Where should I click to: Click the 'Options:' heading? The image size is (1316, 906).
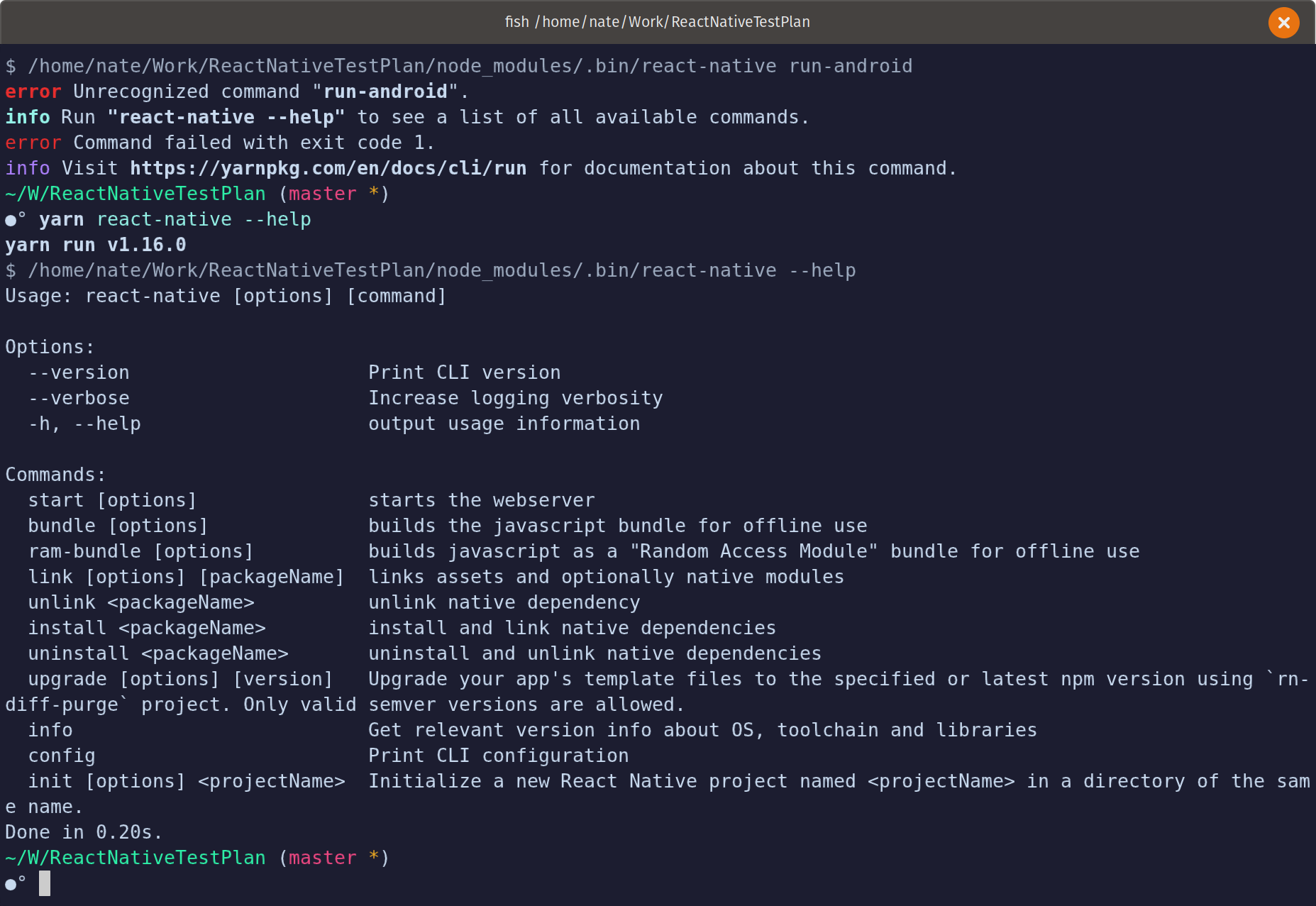click(x=50, y=347)
